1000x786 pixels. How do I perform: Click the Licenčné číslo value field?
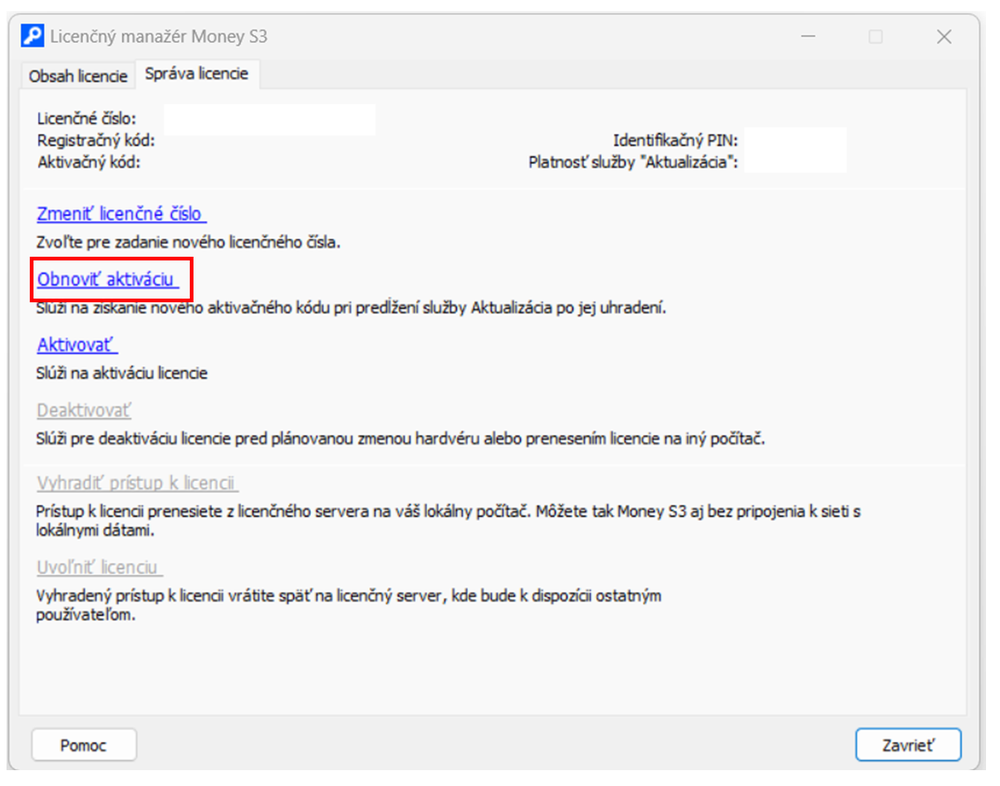269,119
